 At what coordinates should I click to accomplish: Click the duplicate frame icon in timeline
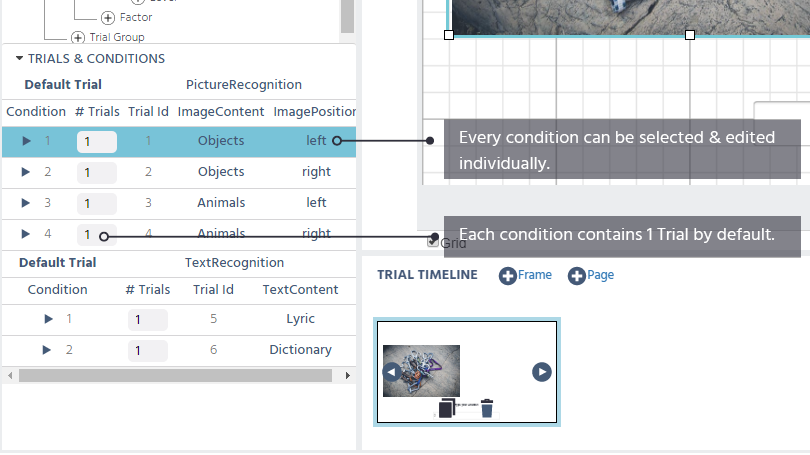pyautogui.click(x=447, y=408)
